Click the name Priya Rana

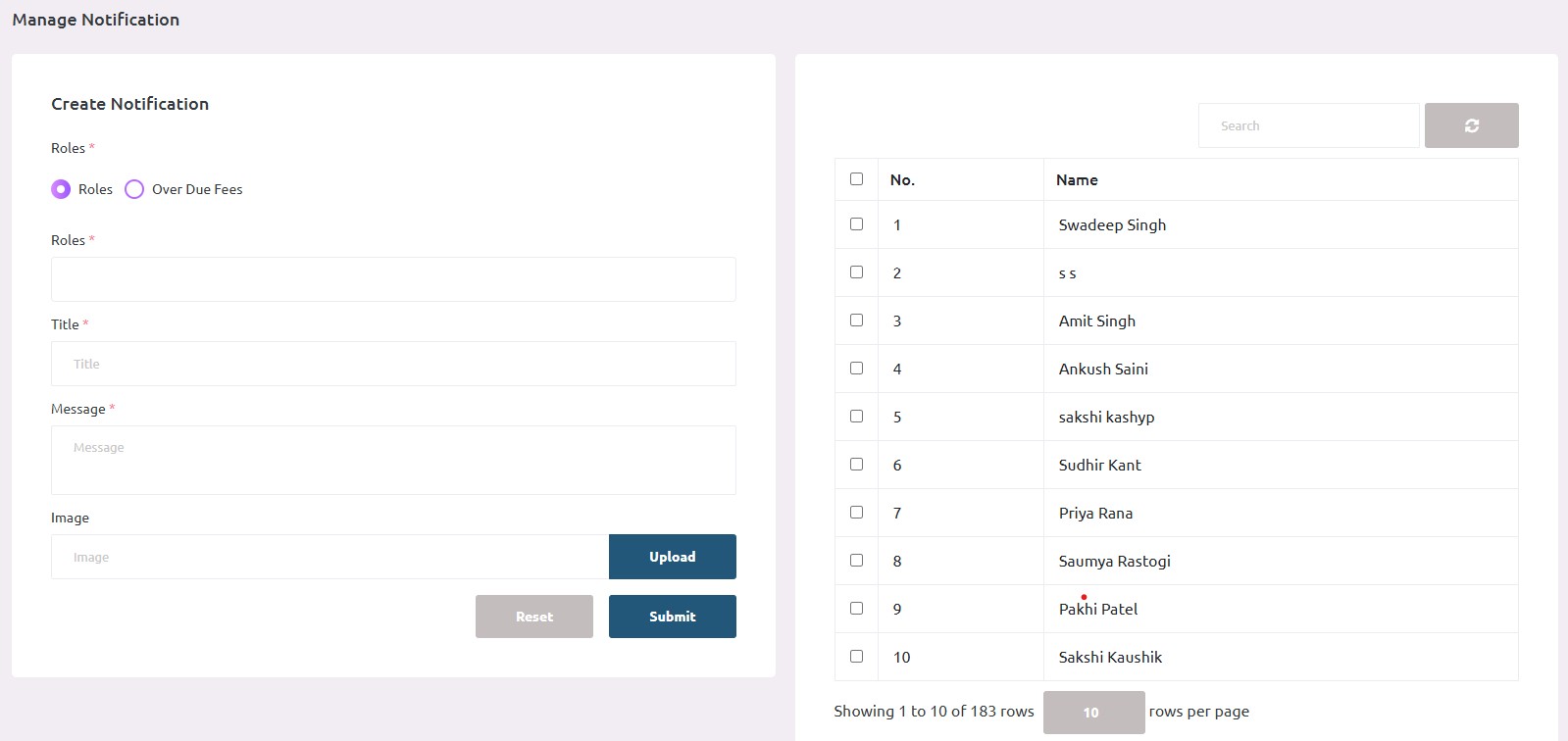(1095, 514)
